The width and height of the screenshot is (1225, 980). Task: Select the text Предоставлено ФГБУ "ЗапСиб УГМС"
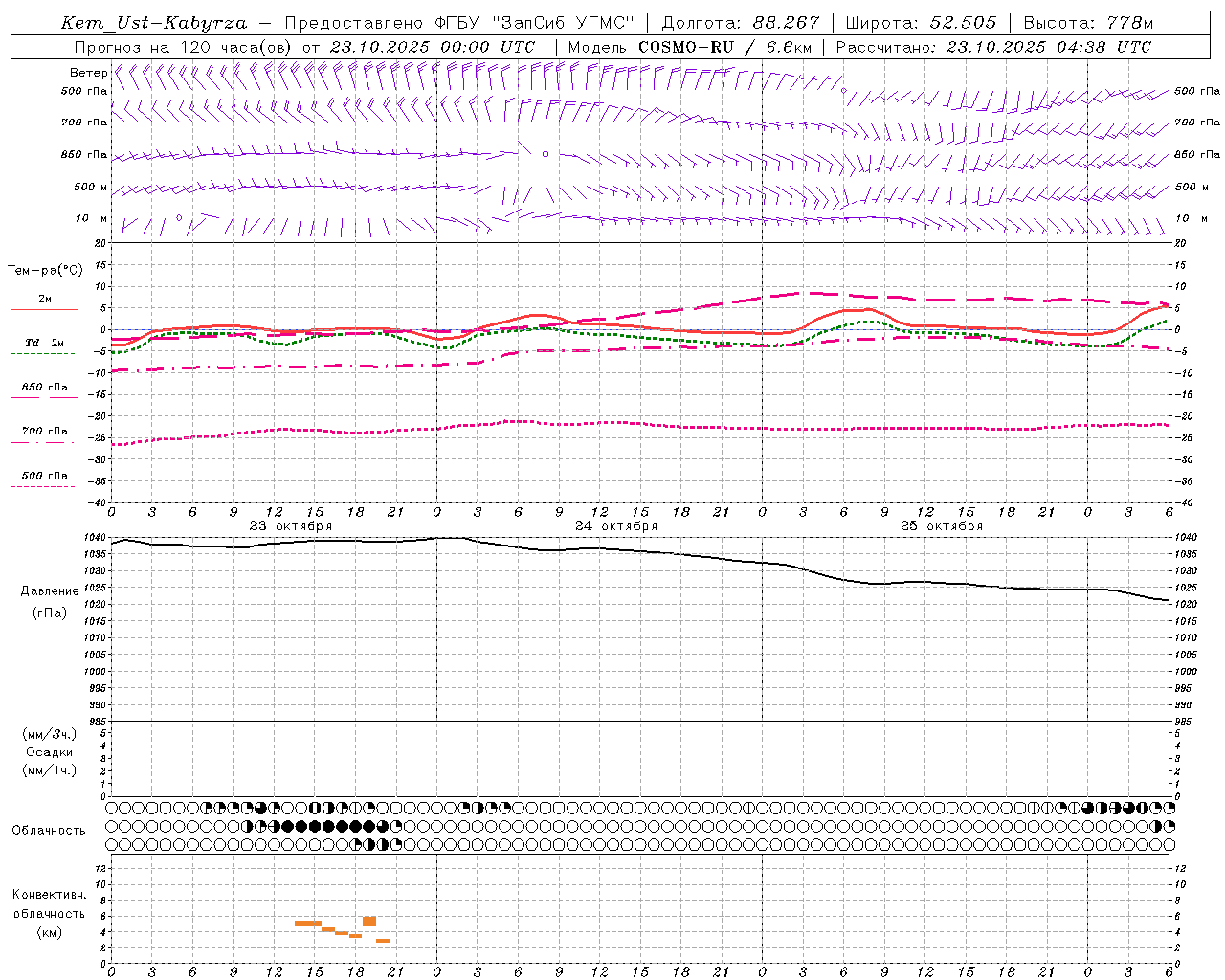pos(460,23)
